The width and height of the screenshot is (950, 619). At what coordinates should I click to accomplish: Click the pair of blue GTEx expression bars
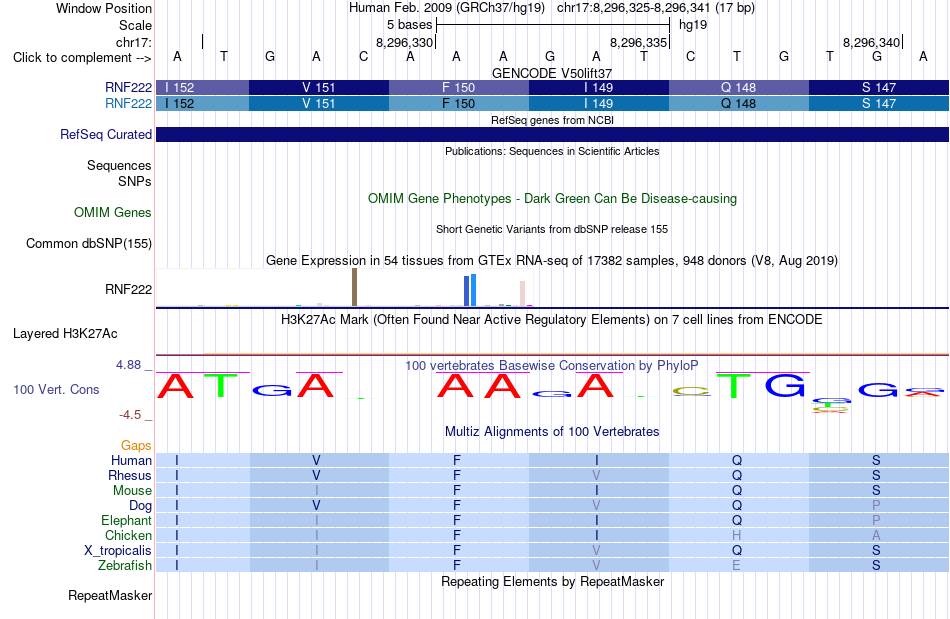pos(470,290)
